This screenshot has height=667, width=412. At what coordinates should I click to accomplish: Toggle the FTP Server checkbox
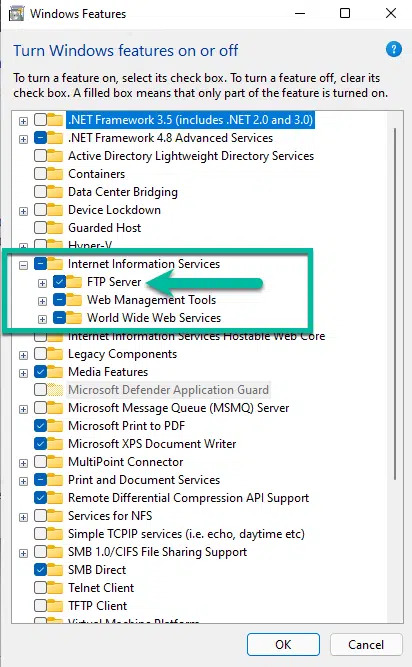60,282
